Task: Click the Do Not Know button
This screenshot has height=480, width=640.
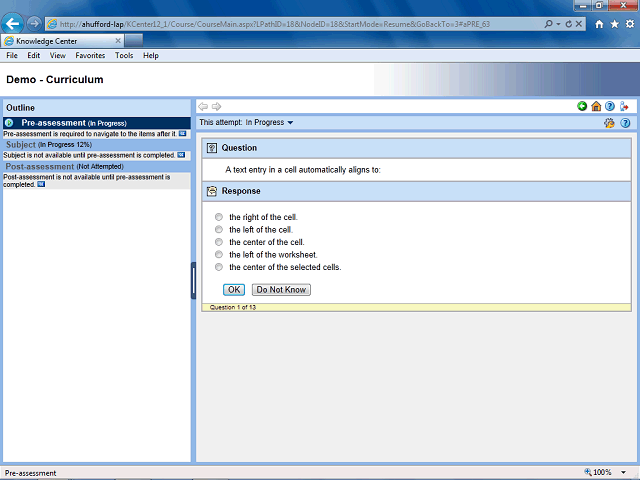Action: [281, 289]
